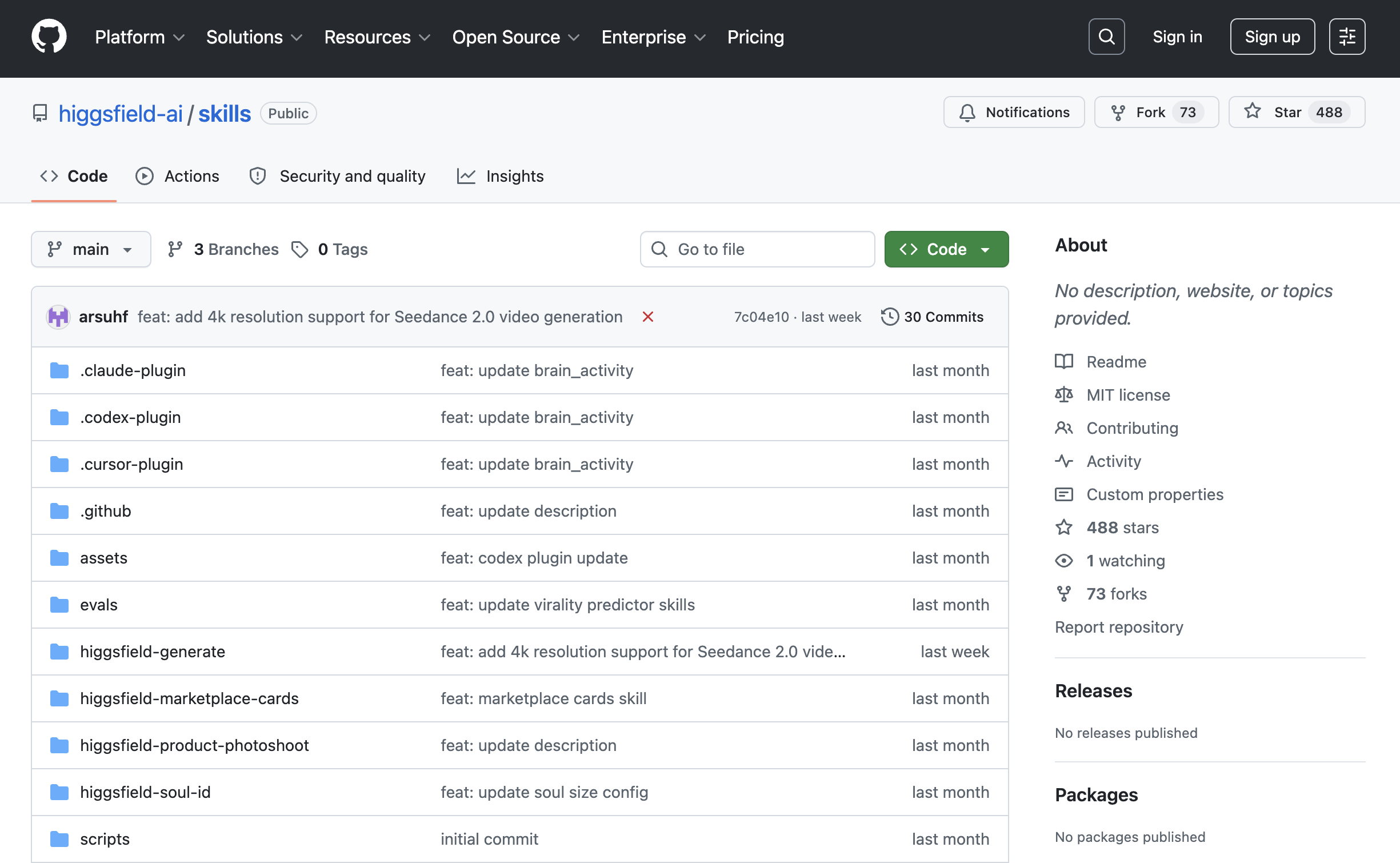Click the commit history clock icon
Image resolution: width=1400 pixels, height=863 pixels.
pyautogui.click(x=890, y=317)
